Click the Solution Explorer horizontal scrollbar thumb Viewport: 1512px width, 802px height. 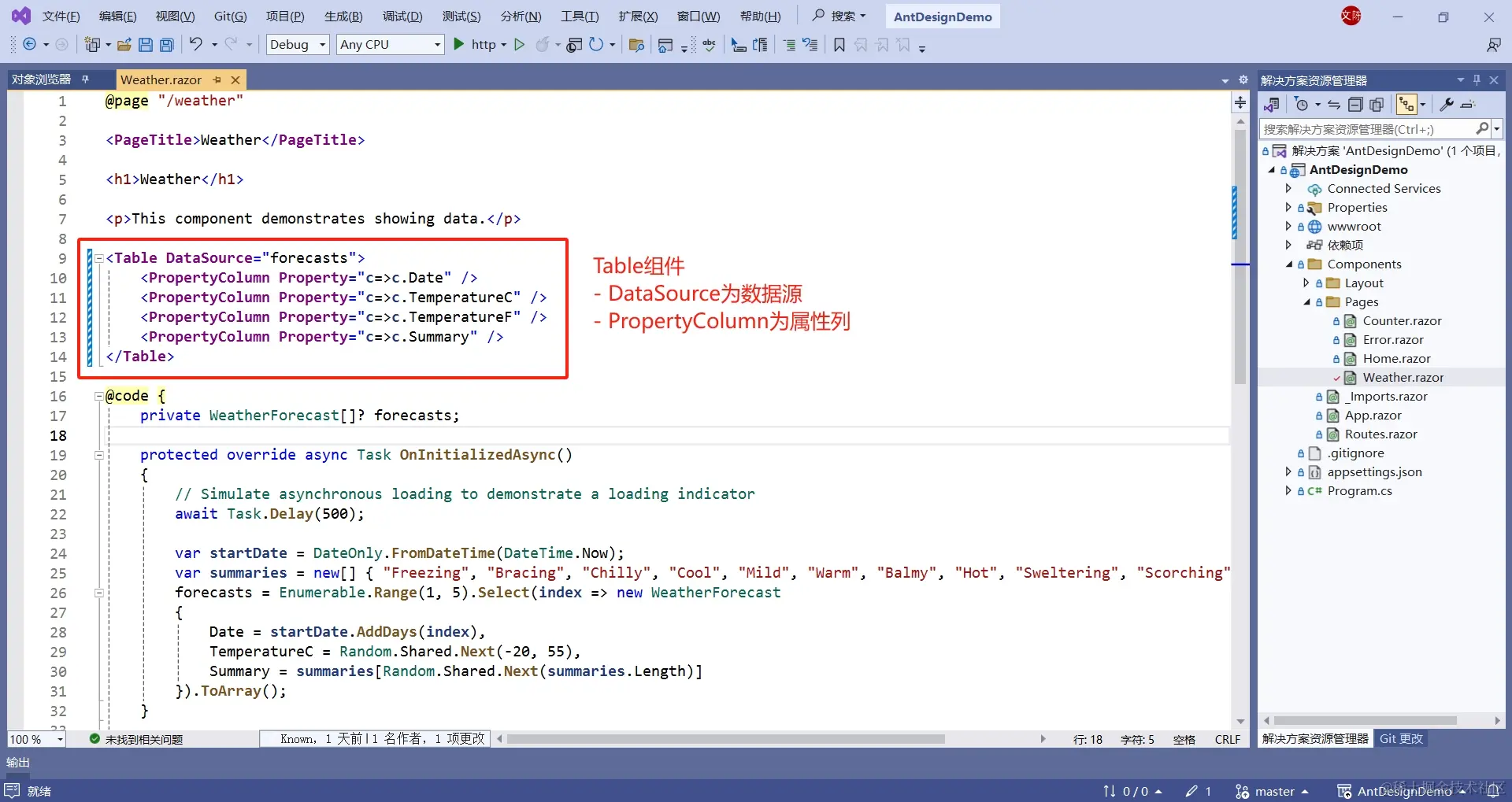1366,720
